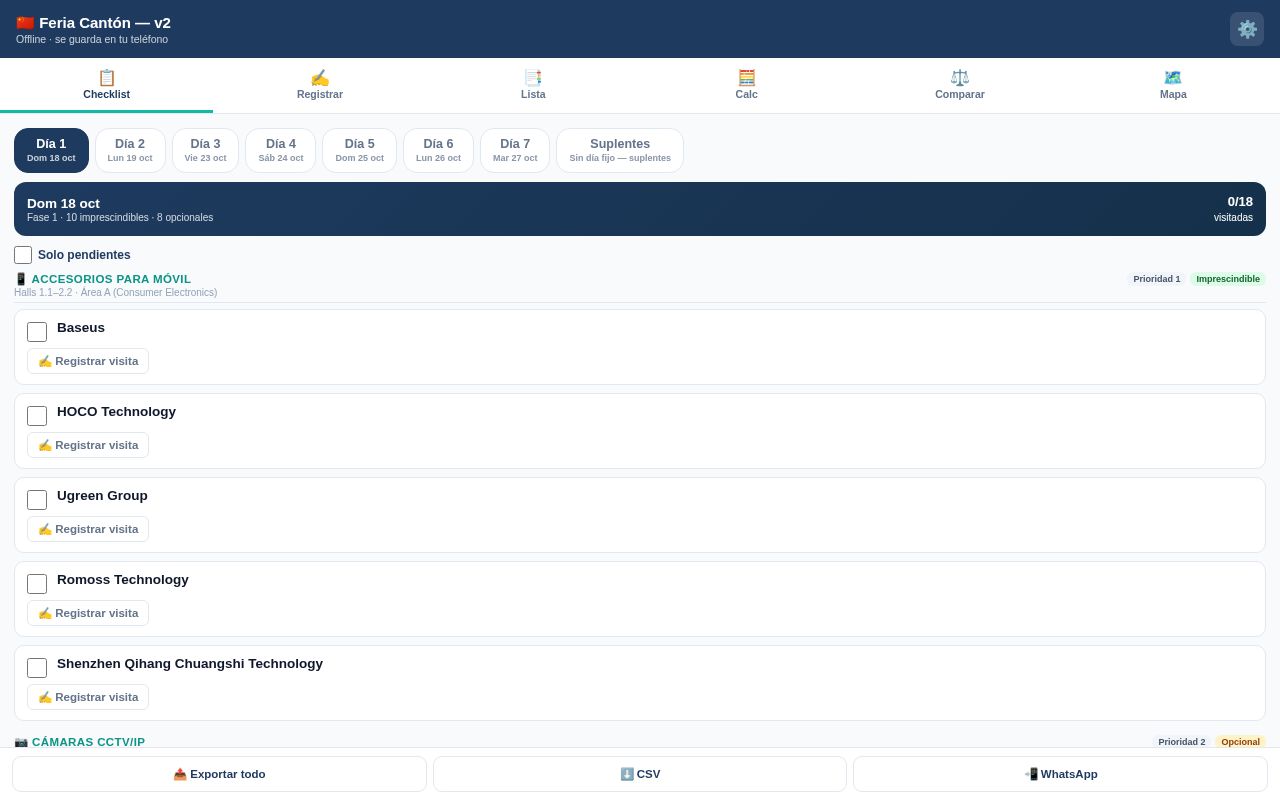
Task: Choose Día 6 Lun 26 oct
Action: 438,150
